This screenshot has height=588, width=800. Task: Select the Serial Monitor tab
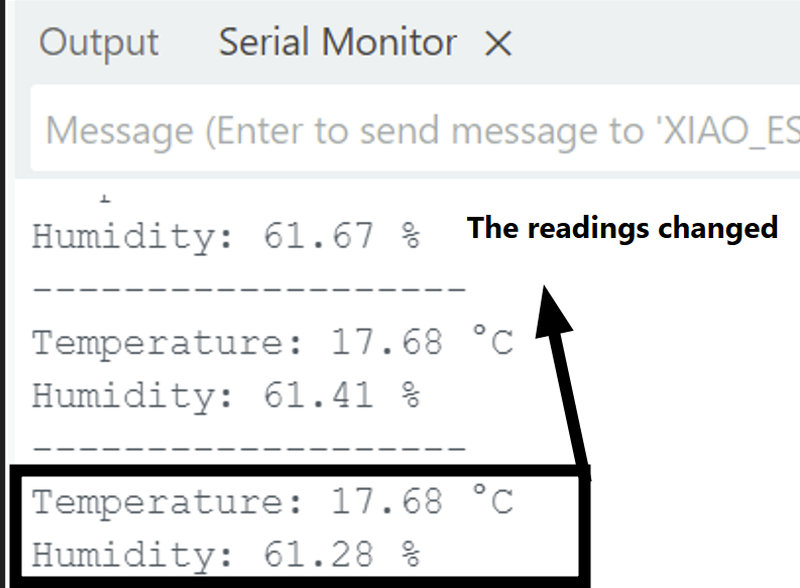coord(337,43)
